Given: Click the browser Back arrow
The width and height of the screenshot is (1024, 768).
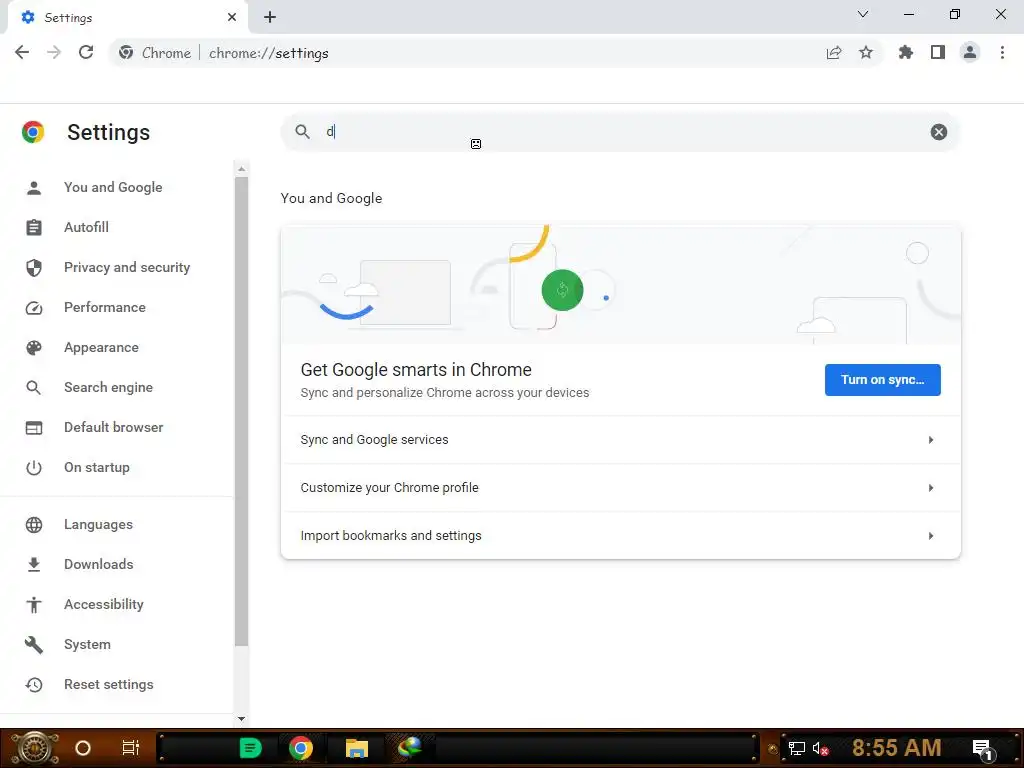Looking at the screenshot, I should coord(22,52).
